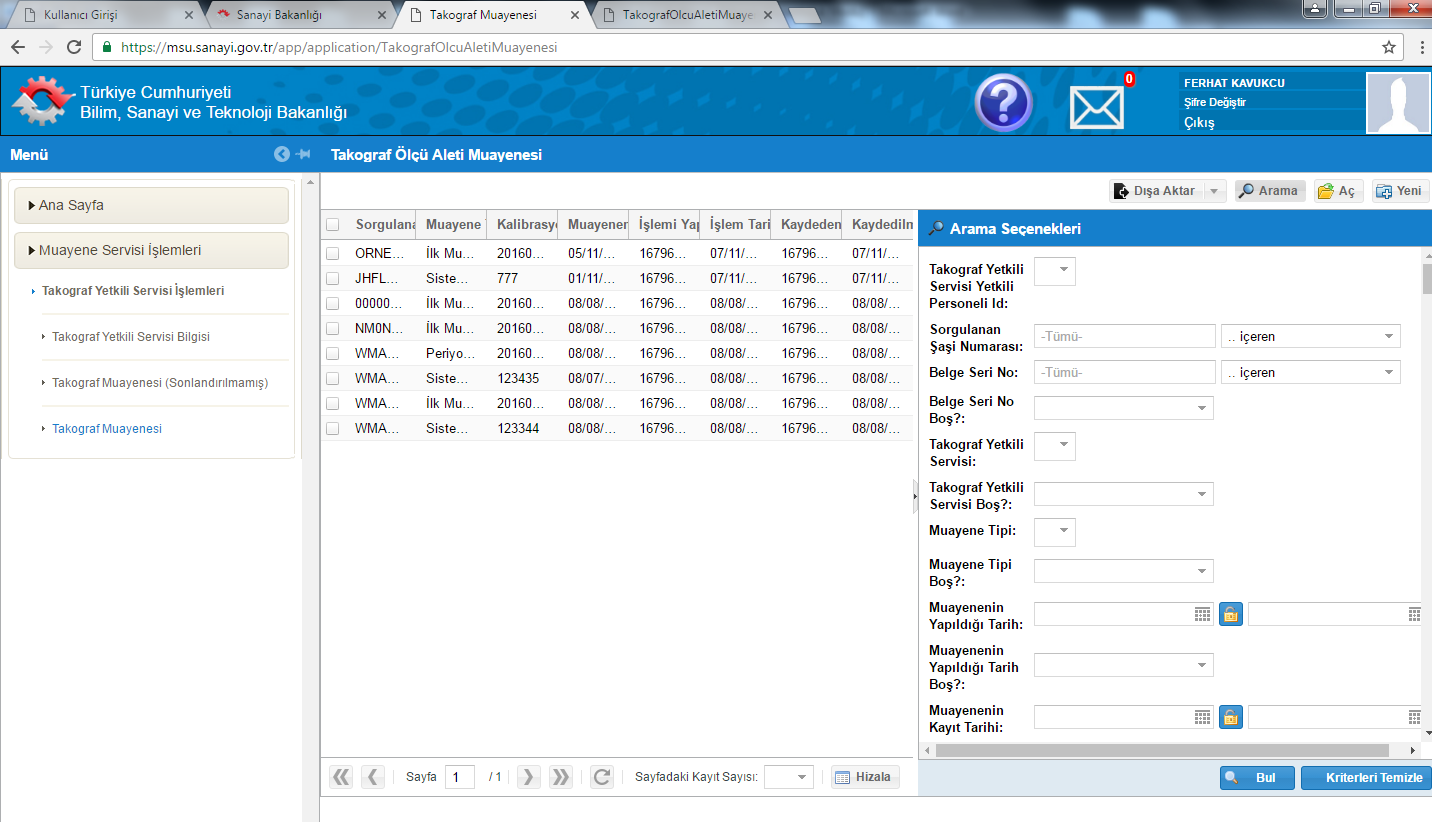The height and width of the screenshot is (822, 1432).
Task: Open calendar for Muayenenin Kayıt Tarihi start
Action: point(1202,717)
